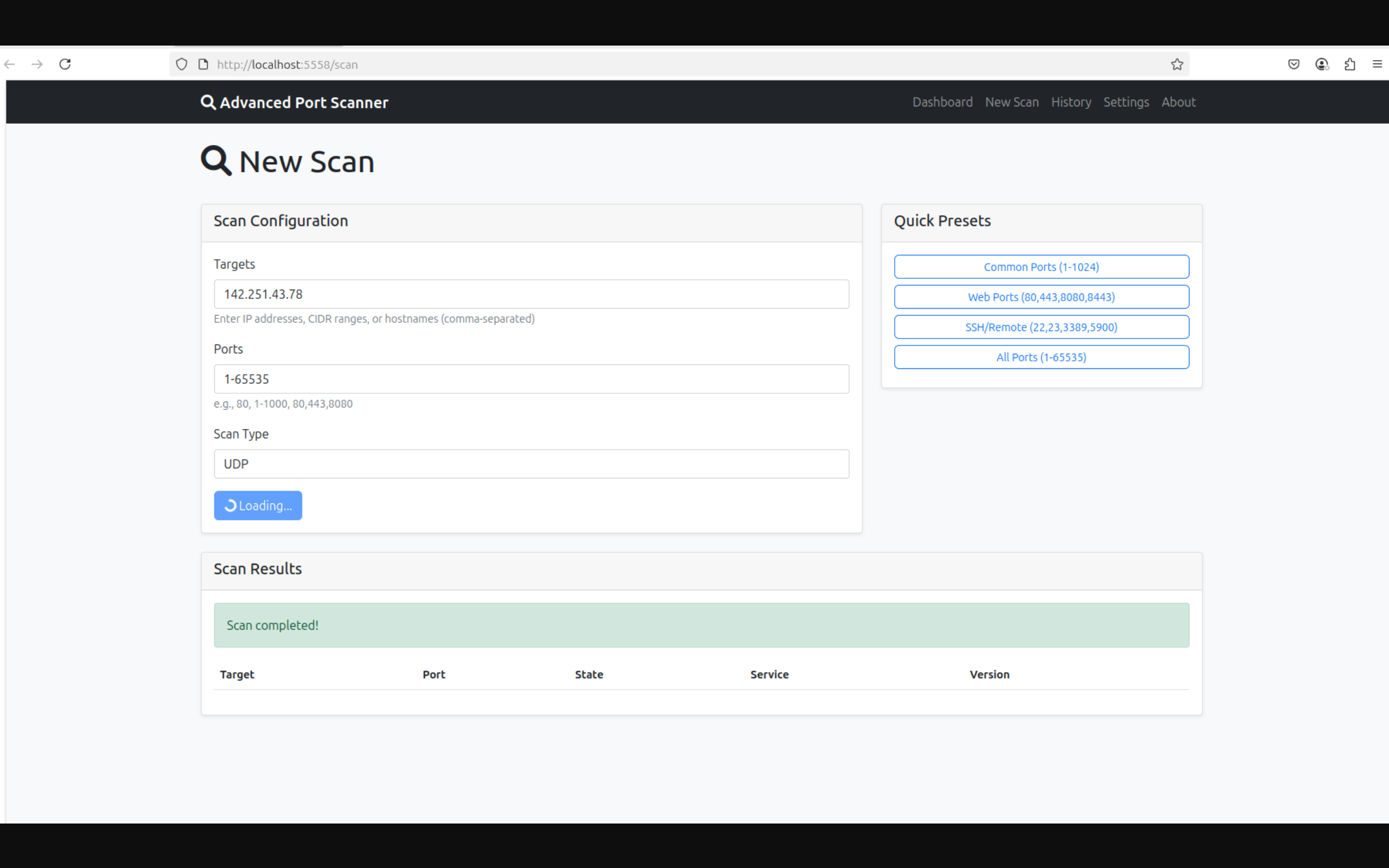Click the Quick Presets card title
1389x868 pixels.
(942, 221)
